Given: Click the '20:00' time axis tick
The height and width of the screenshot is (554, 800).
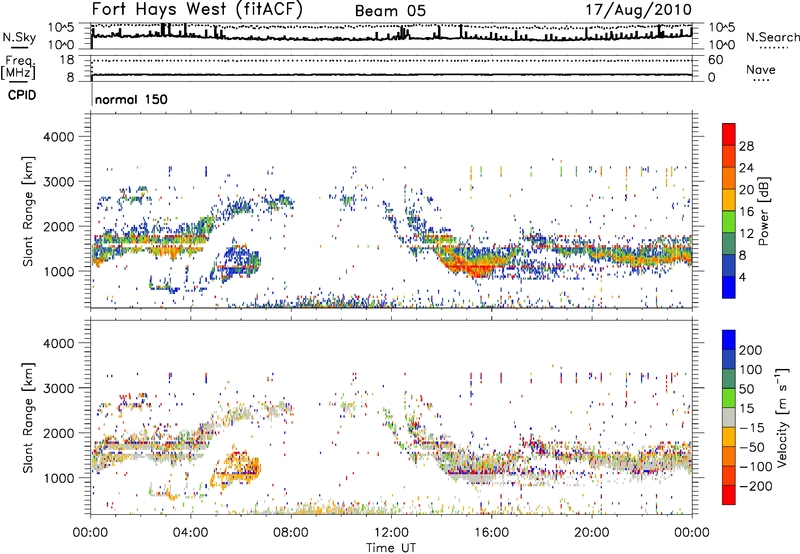Looking at the screenshot, I should pyautogui.click(x=591, y=533).
